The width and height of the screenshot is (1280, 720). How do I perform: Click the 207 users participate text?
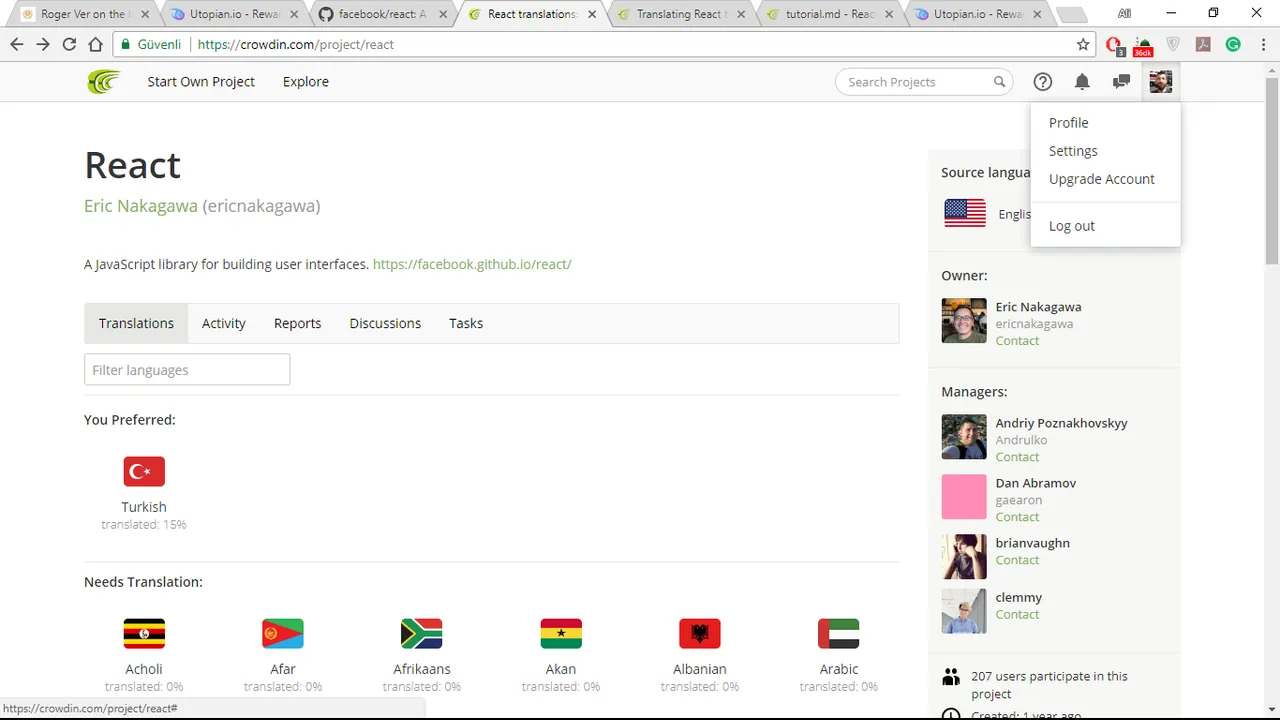pyautogui.click(x=1049, y=685)
